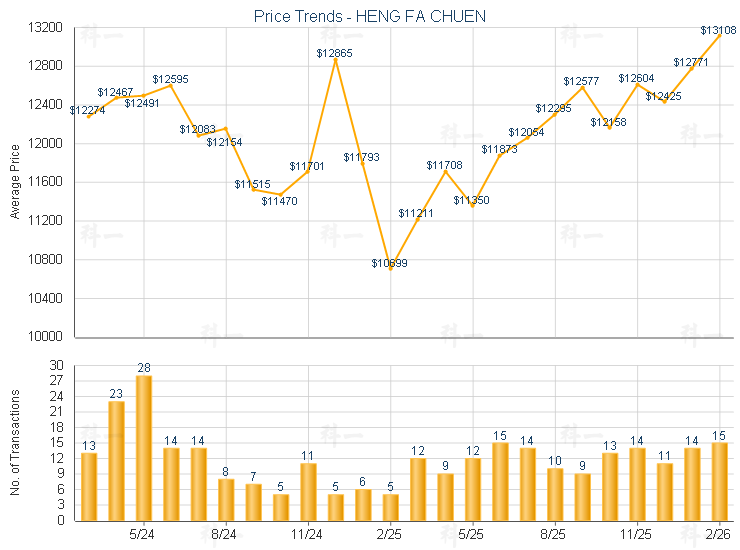Viewport: 740px width, 550px height.
Task: Select the bar labelled 10 transactions
Action: point(555,494)
